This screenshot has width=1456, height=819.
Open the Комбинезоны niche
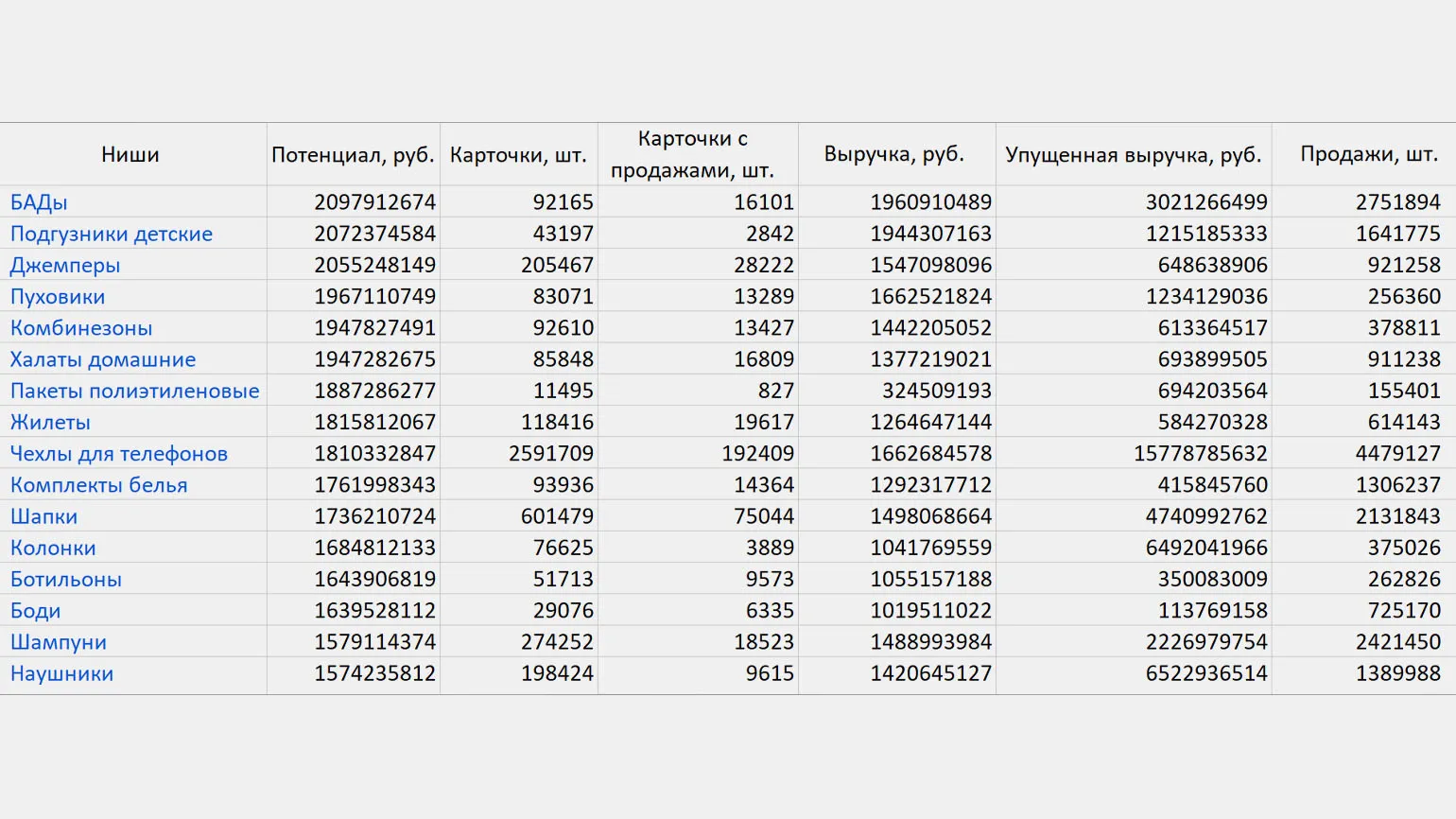(x=81, y=328)
